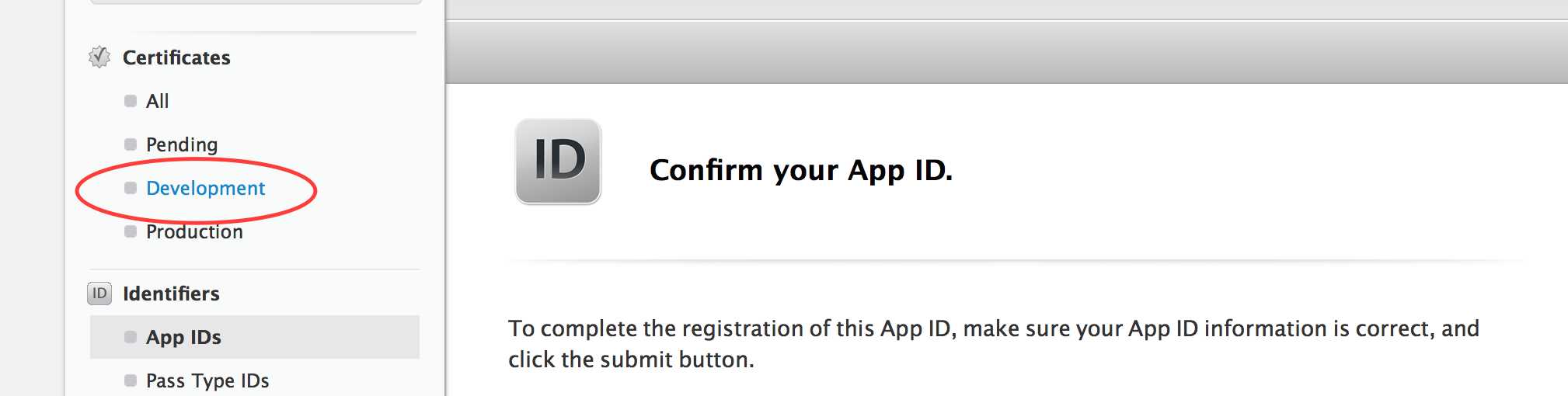Open Development certificates link
Screen dimensions: 1568x396
coord(206,188)
